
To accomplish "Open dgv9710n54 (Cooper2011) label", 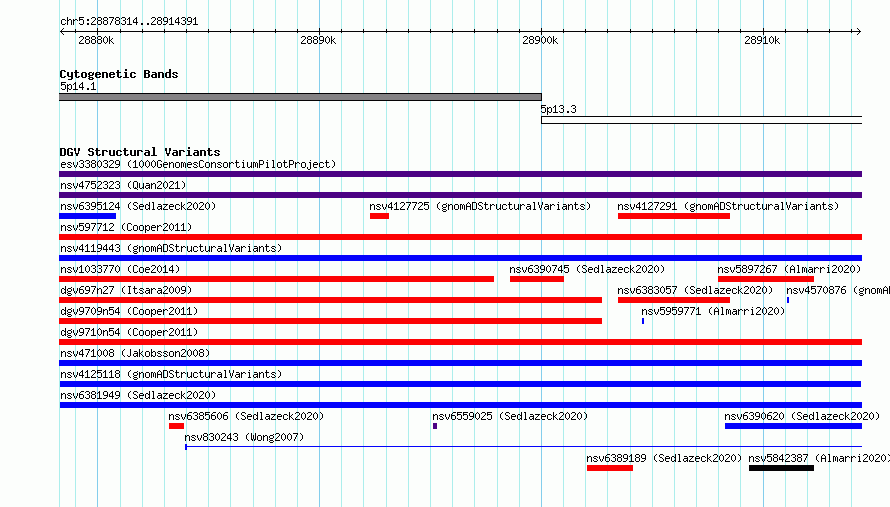I will (x=129, y=332).
